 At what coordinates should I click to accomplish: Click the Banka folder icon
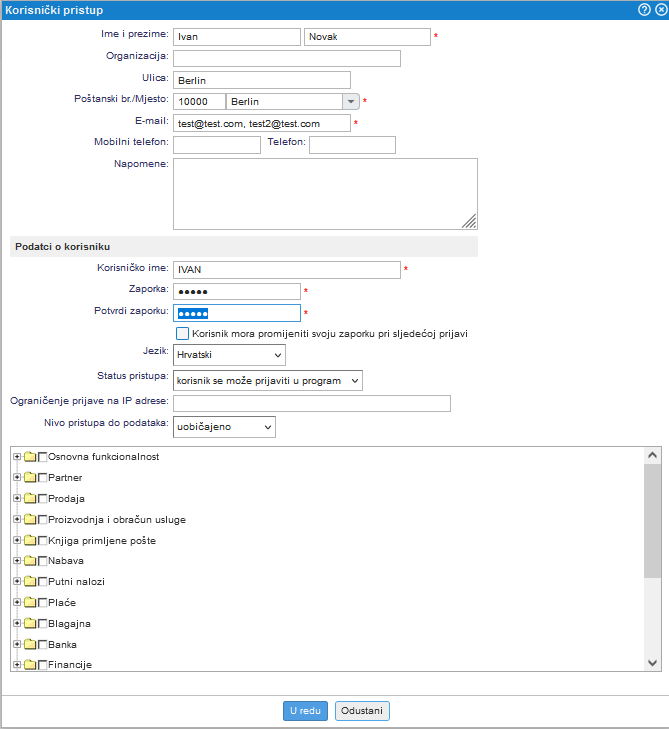30,644
